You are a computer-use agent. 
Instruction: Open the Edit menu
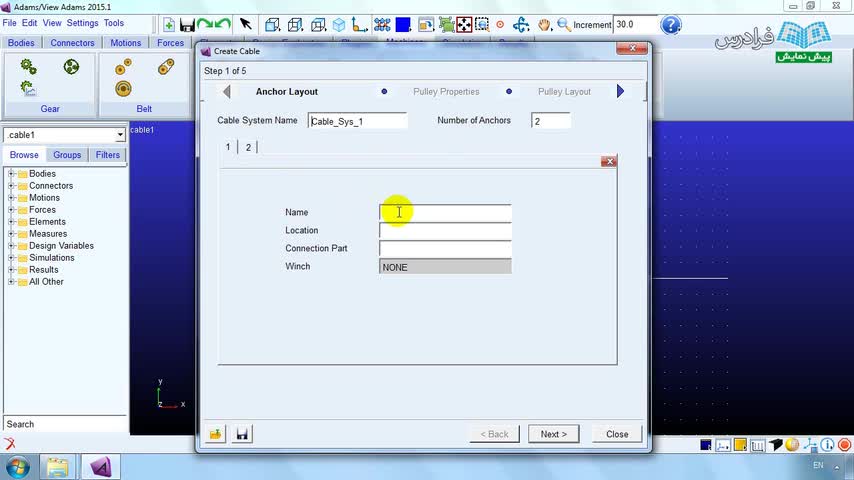click(x=29, y=23)
